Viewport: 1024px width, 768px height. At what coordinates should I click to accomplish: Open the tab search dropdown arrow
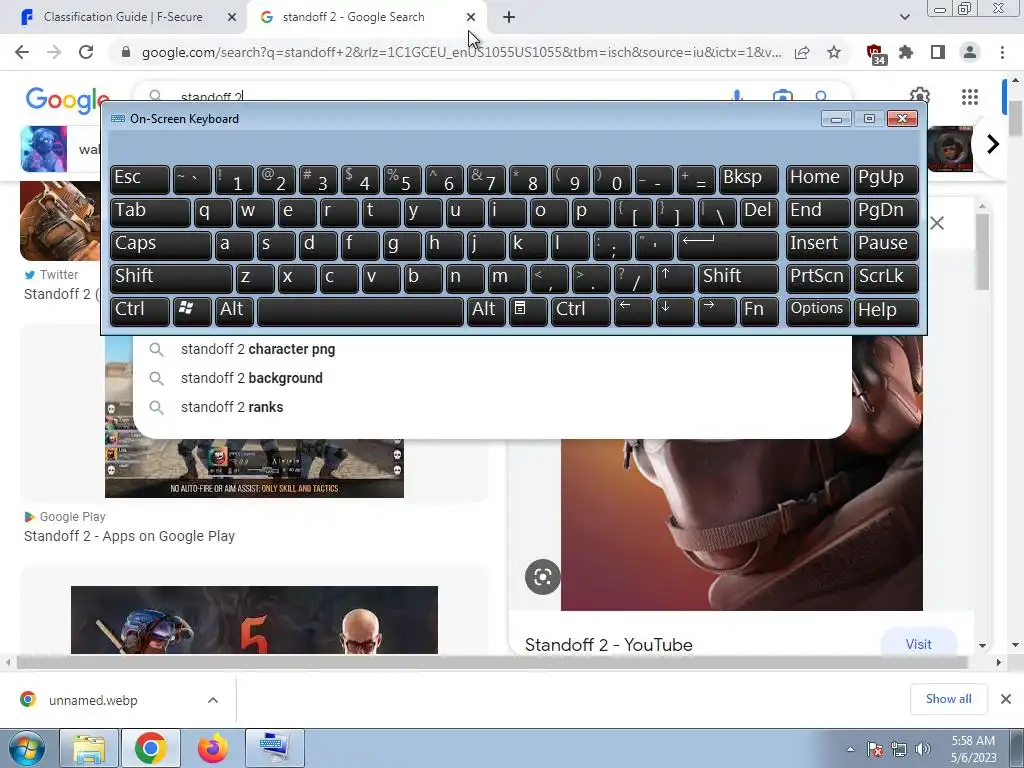tap(904, 17)
